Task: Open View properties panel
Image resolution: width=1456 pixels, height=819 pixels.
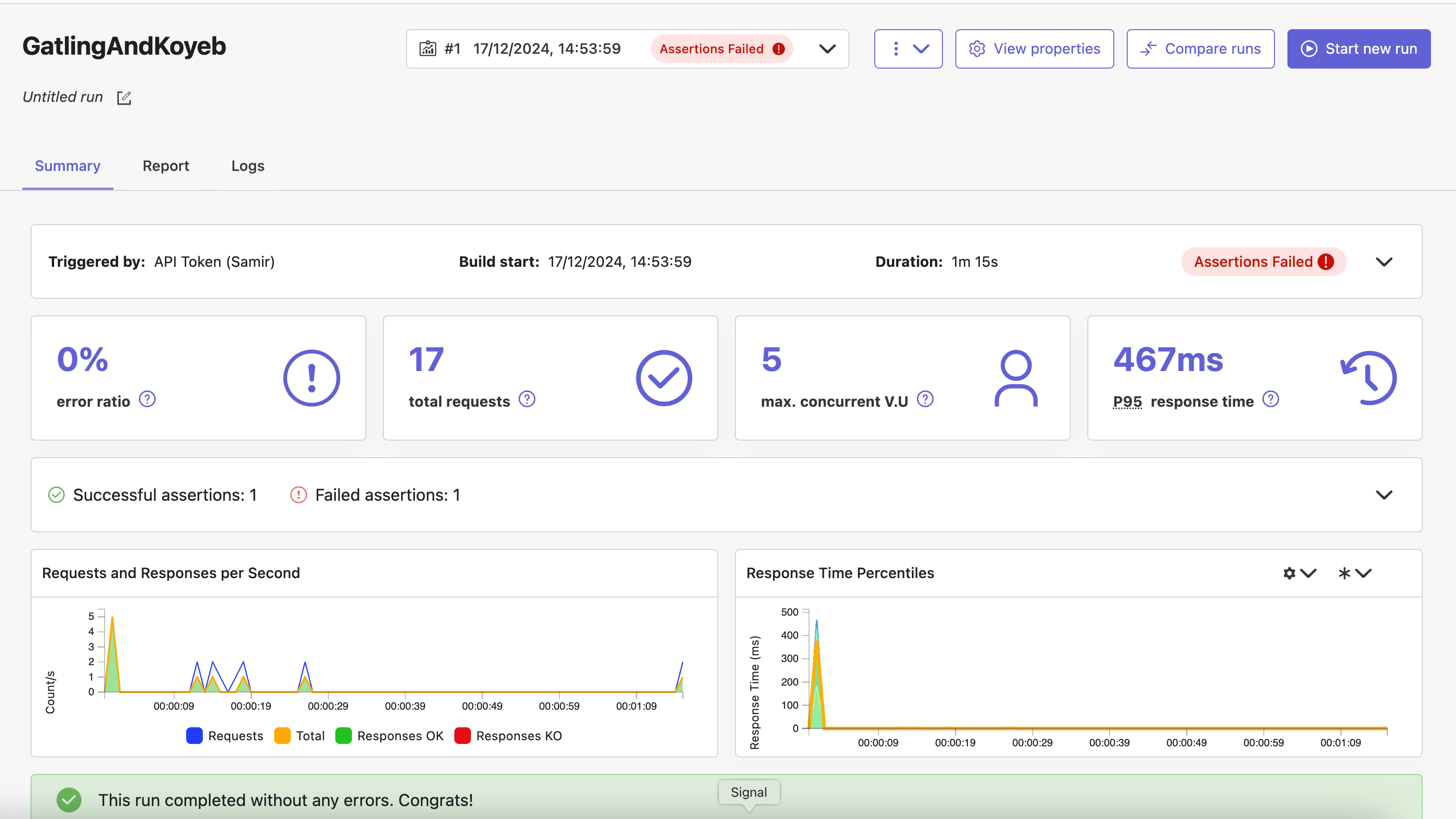Action: point(1034,48)
